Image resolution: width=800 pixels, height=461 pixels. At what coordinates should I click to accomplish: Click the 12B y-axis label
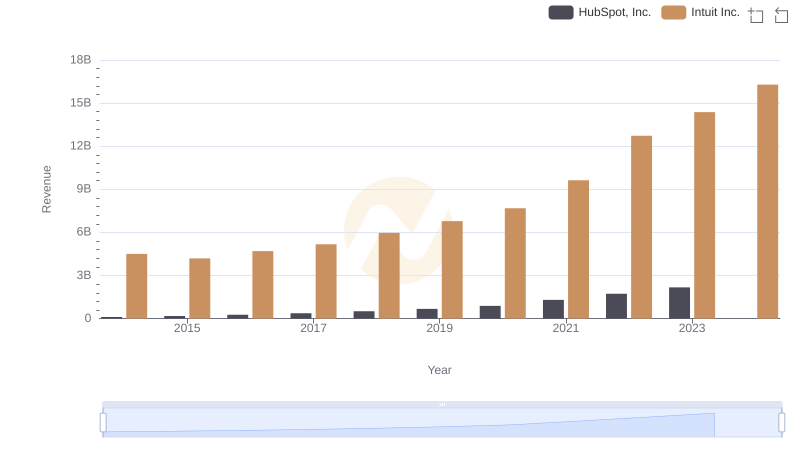click(81, 146)
